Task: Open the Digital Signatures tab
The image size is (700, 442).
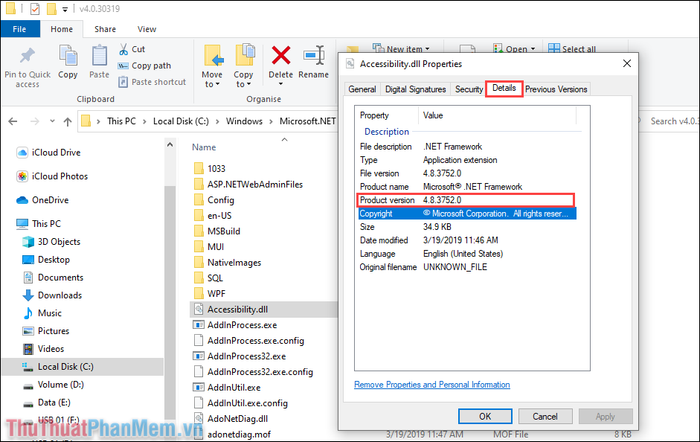Action: (x=415, y=89)
